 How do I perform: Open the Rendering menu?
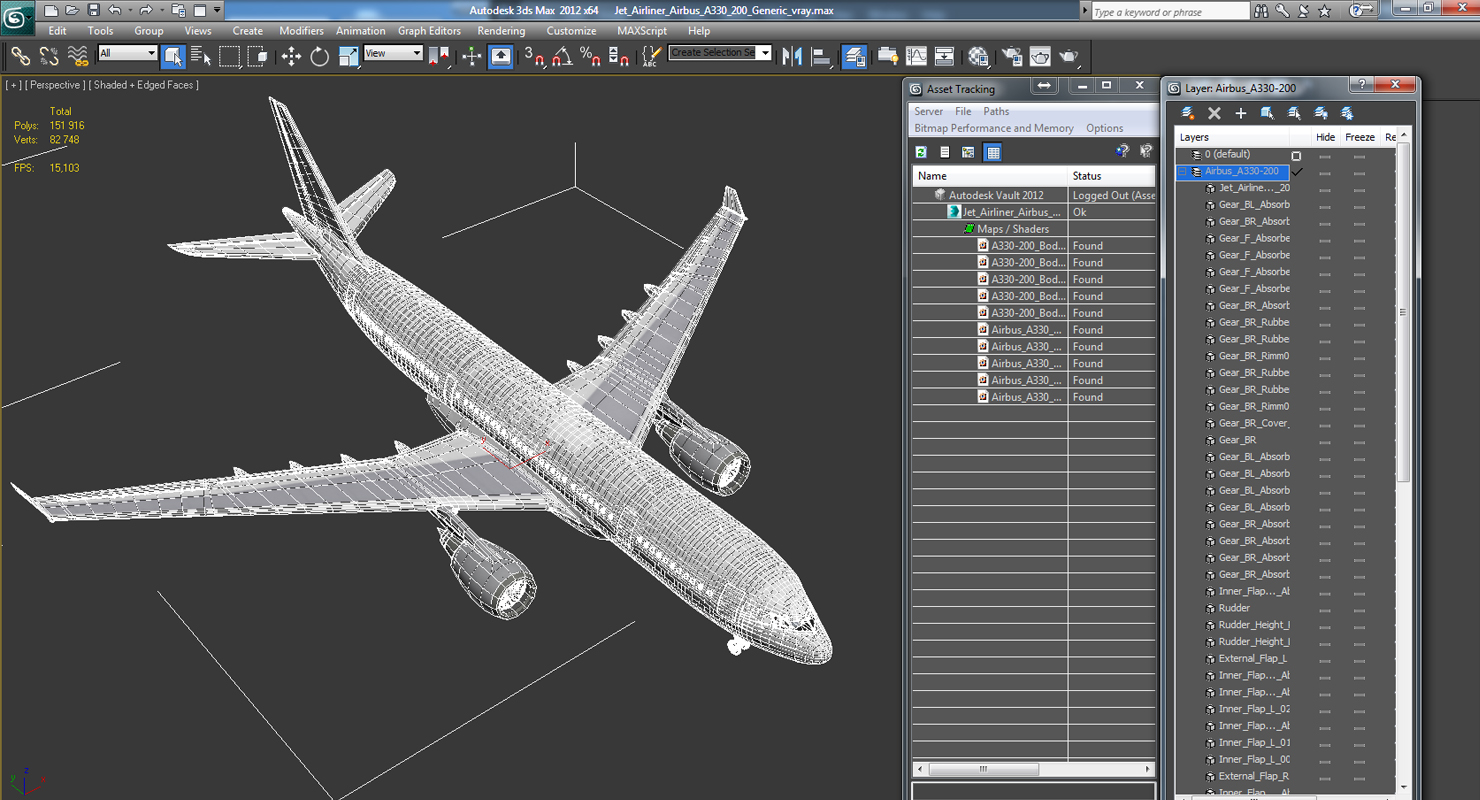(501, 31)
